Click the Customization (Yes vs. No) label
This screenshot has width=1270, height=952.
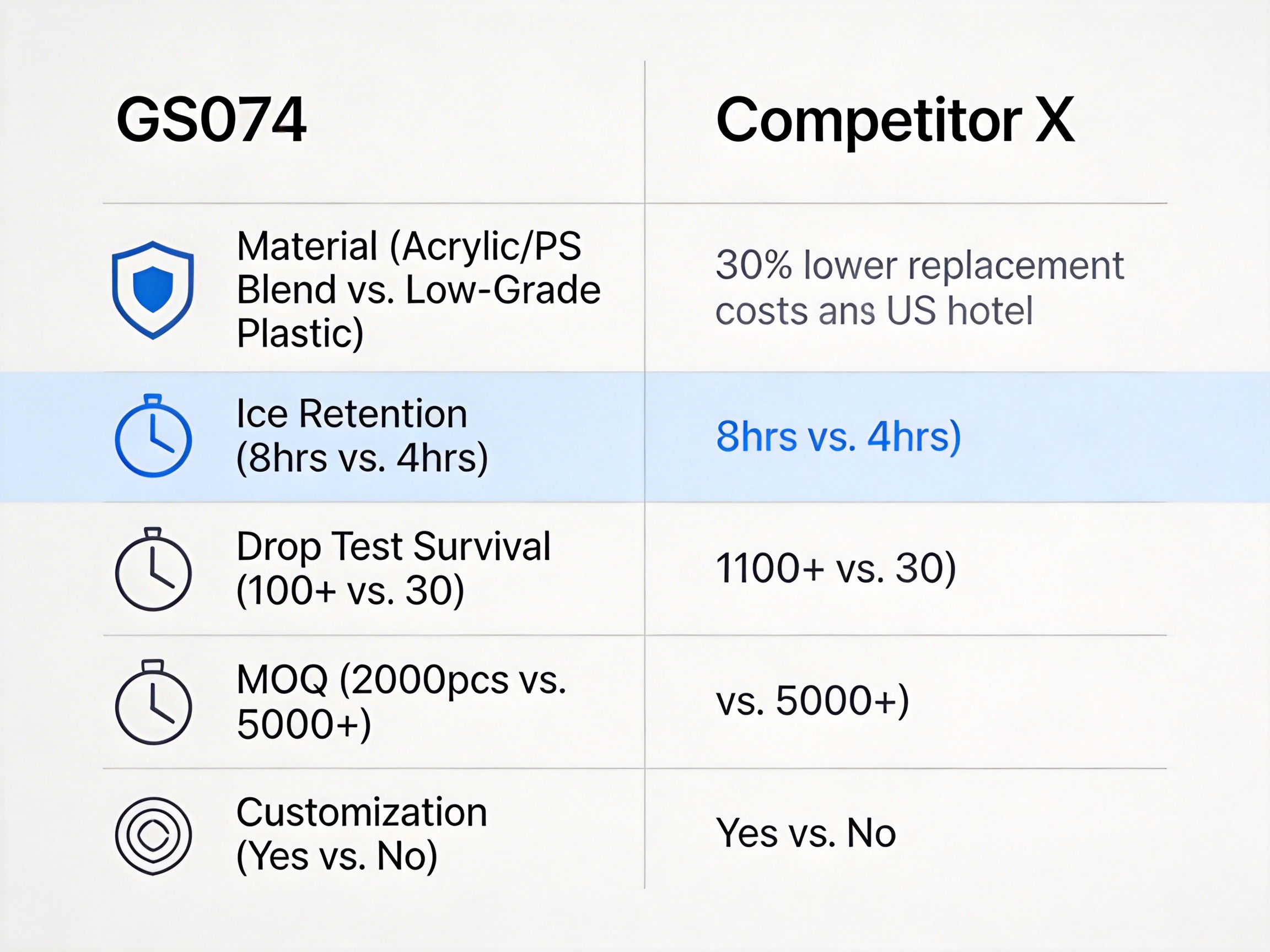click(x=362, y=834)
